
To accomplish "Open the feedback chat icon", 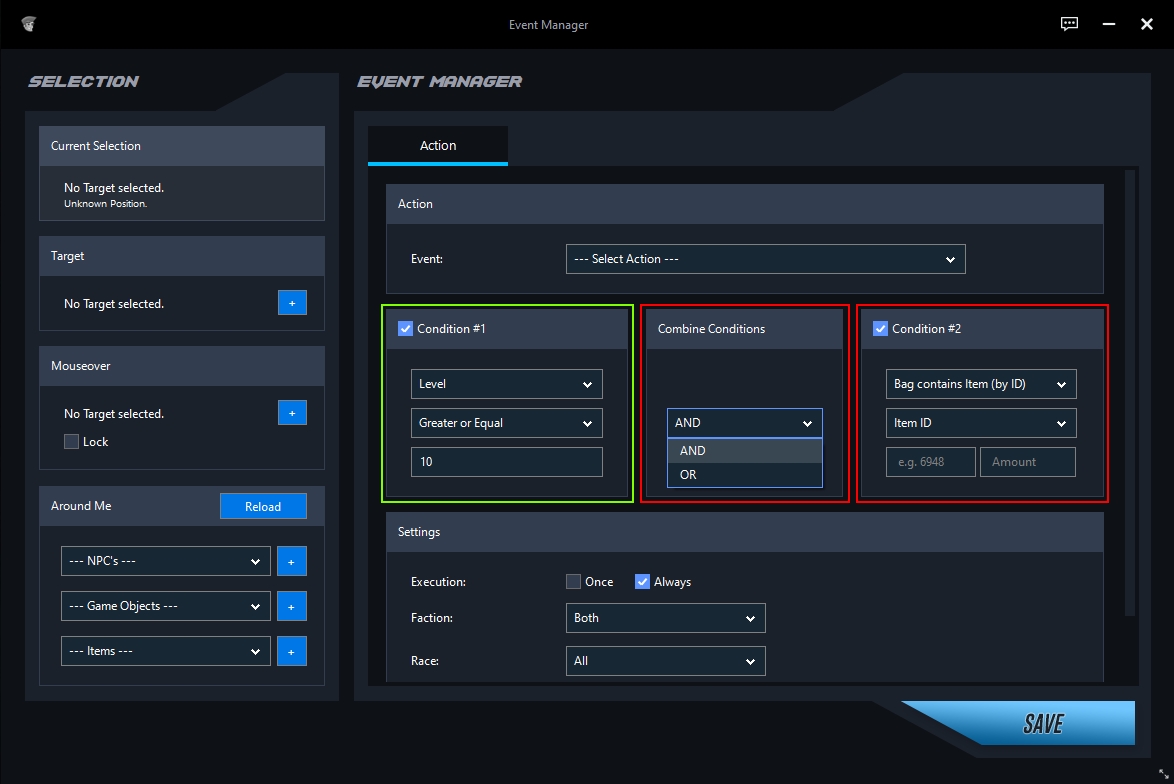I will pos(1069,24).
